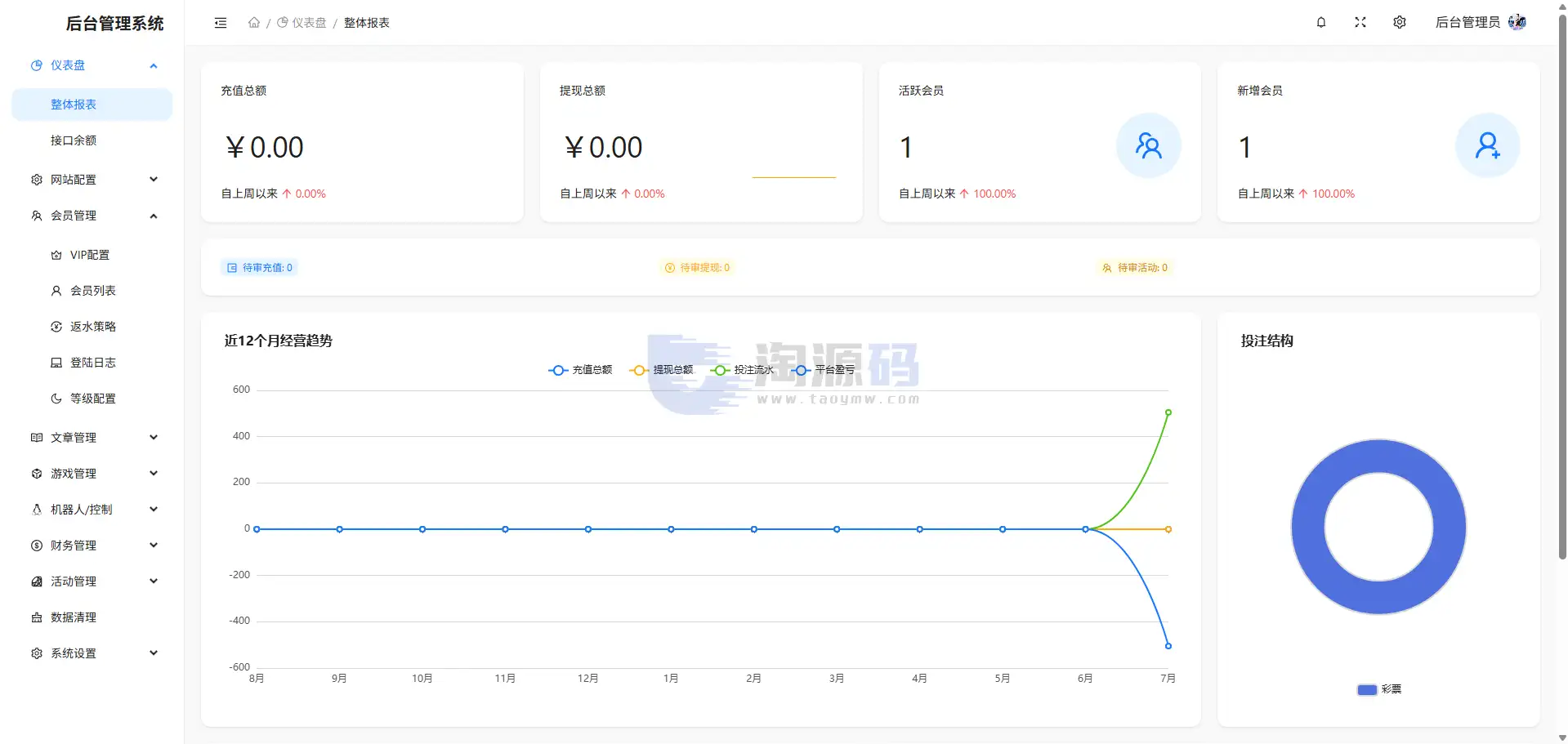
Task: Open 接口余额 menu item
Action: (x=92, y=140)
